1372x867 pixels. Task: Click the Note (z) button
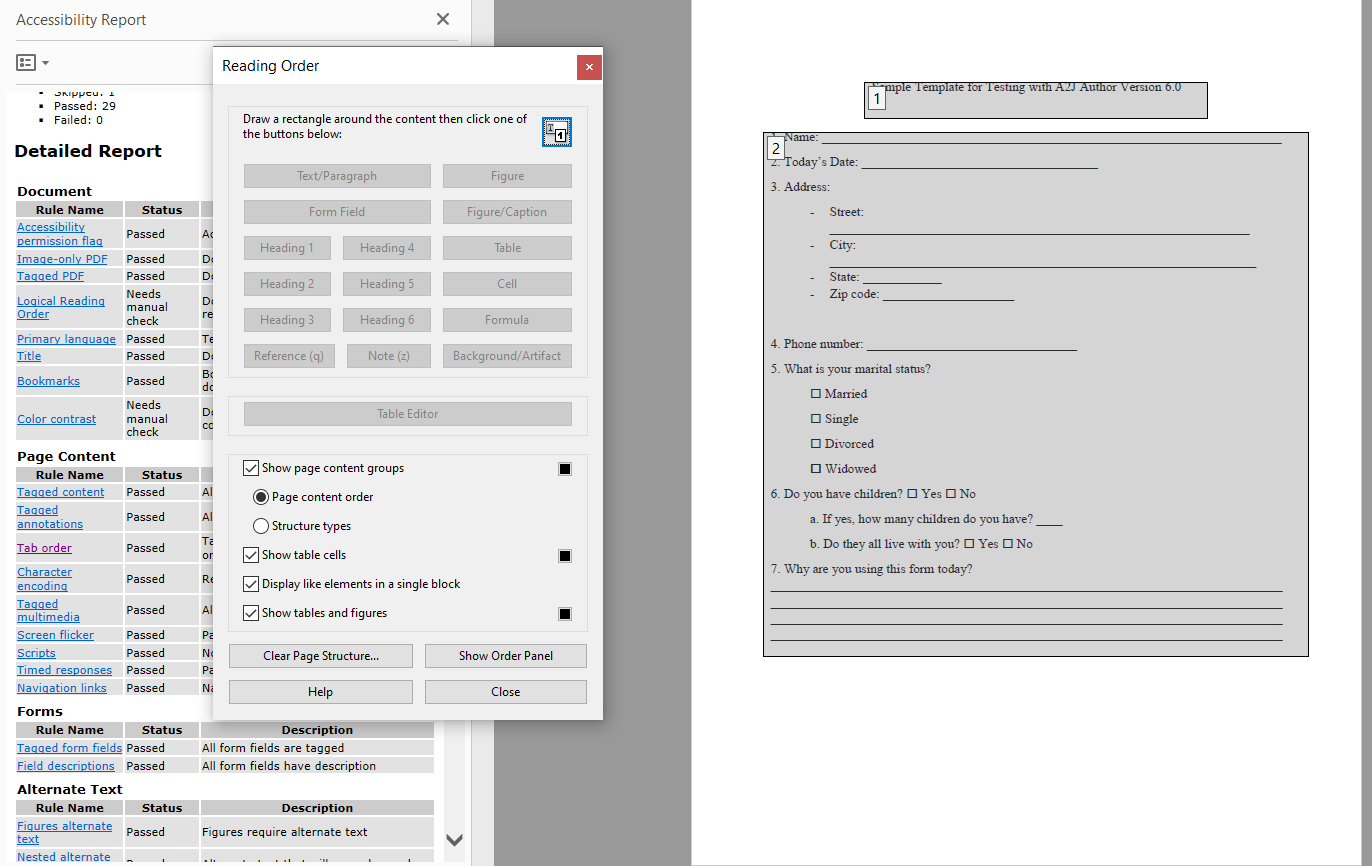tap(389, 356)
